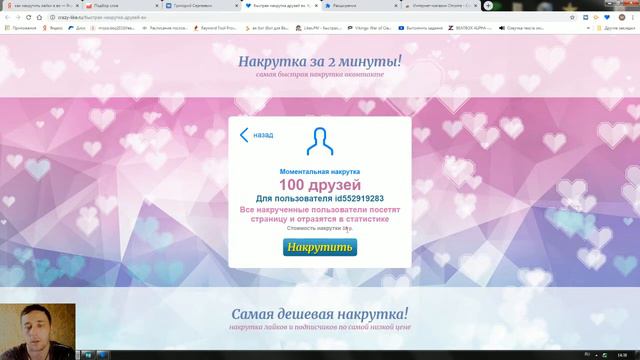The height and width of the screenshot is (360, 640).
Task: Bookmark this page with the star icon
Action: click(x=572, y=18)
